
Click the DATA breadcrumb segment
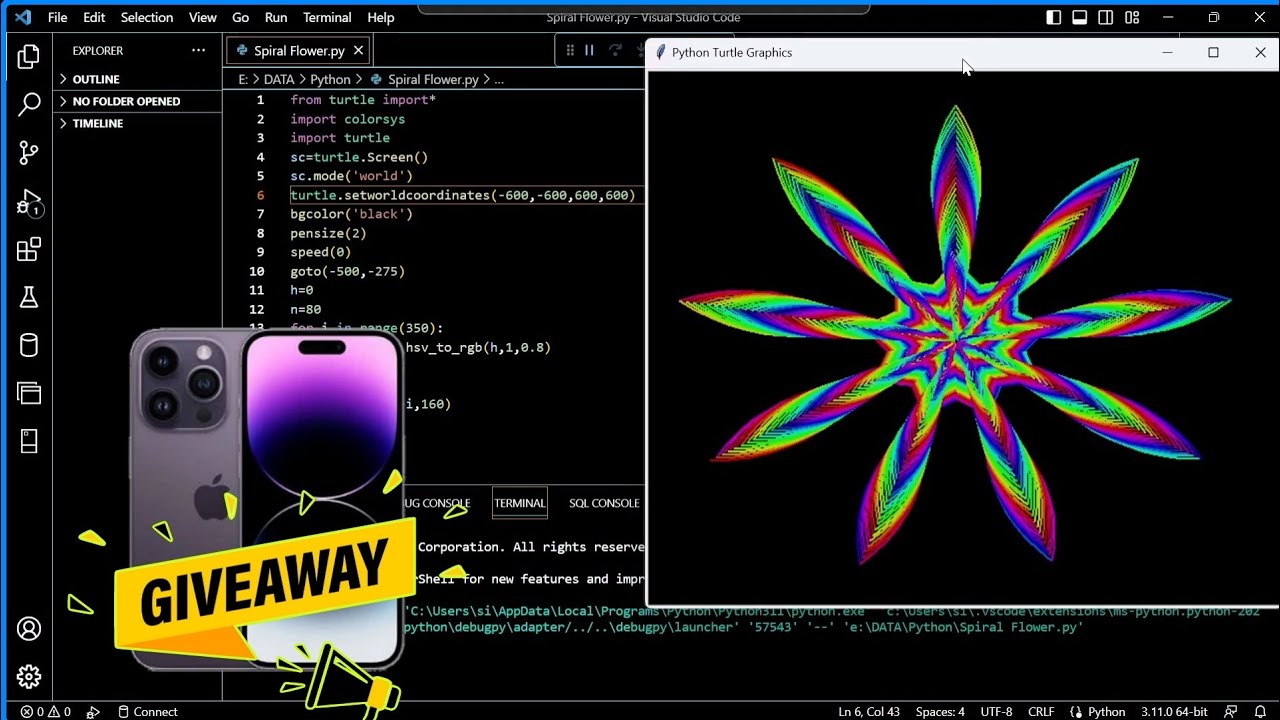[279, 79]
